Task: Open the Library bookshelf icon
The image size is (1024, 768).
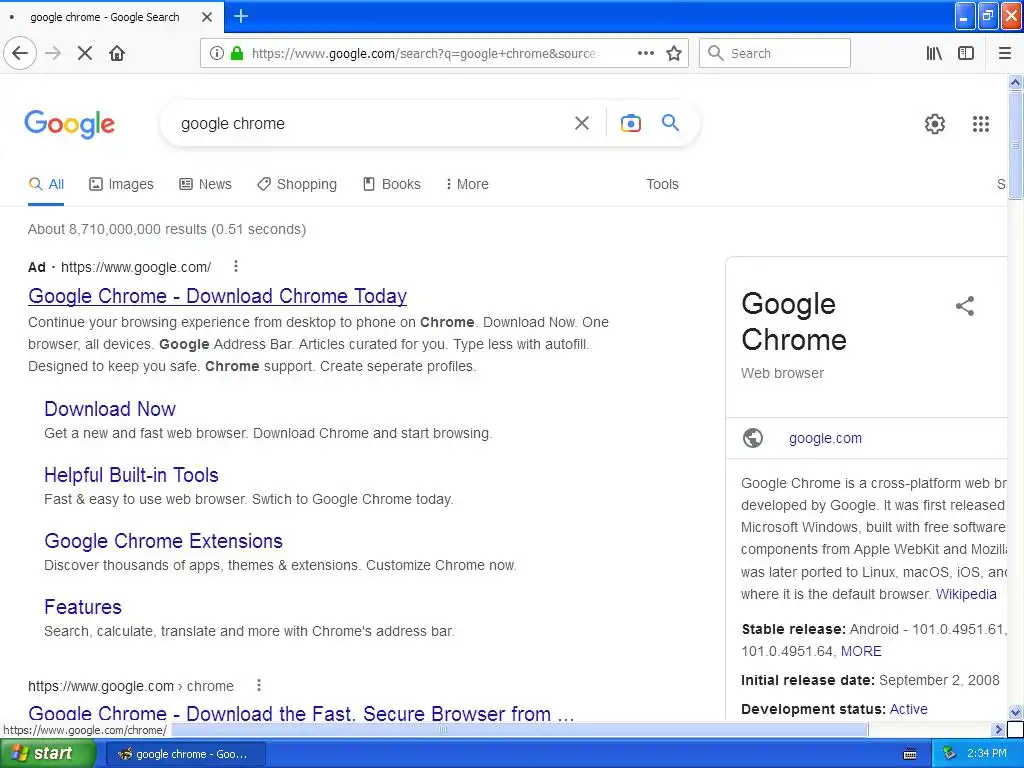Action: tap(934, 53)
